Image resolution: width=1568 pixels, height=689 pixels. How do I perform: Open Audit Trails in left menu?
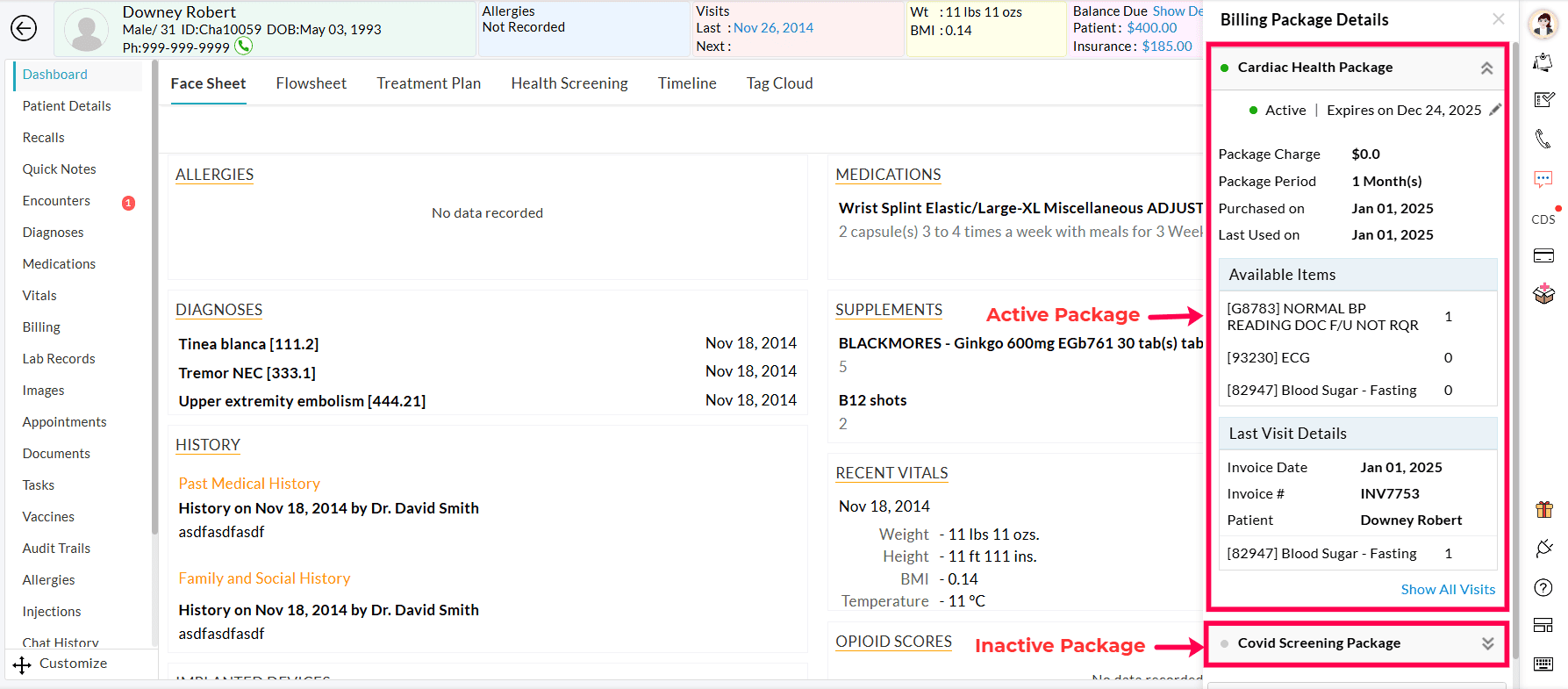point(56,549)
